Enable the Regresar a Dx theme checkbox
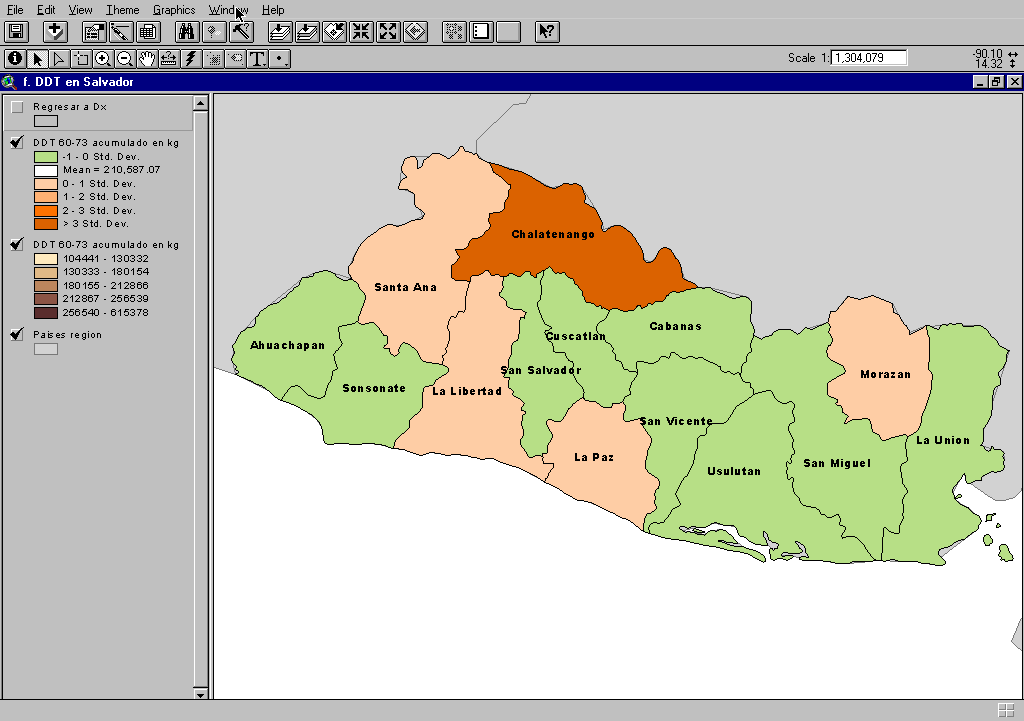Viewport: 1024px width, 721px height. pyautogui.click(x=17, y=107)
